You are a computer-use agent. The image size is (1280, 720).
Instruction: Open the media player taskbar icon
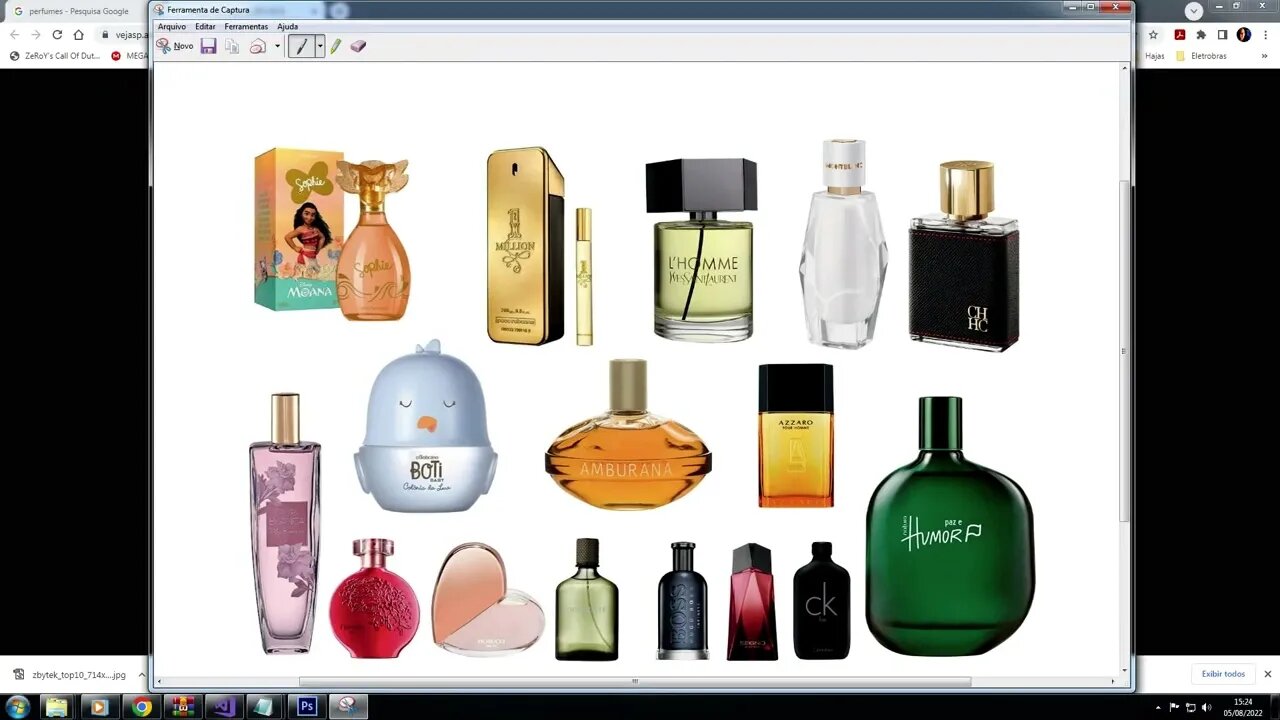pos(98,707)
